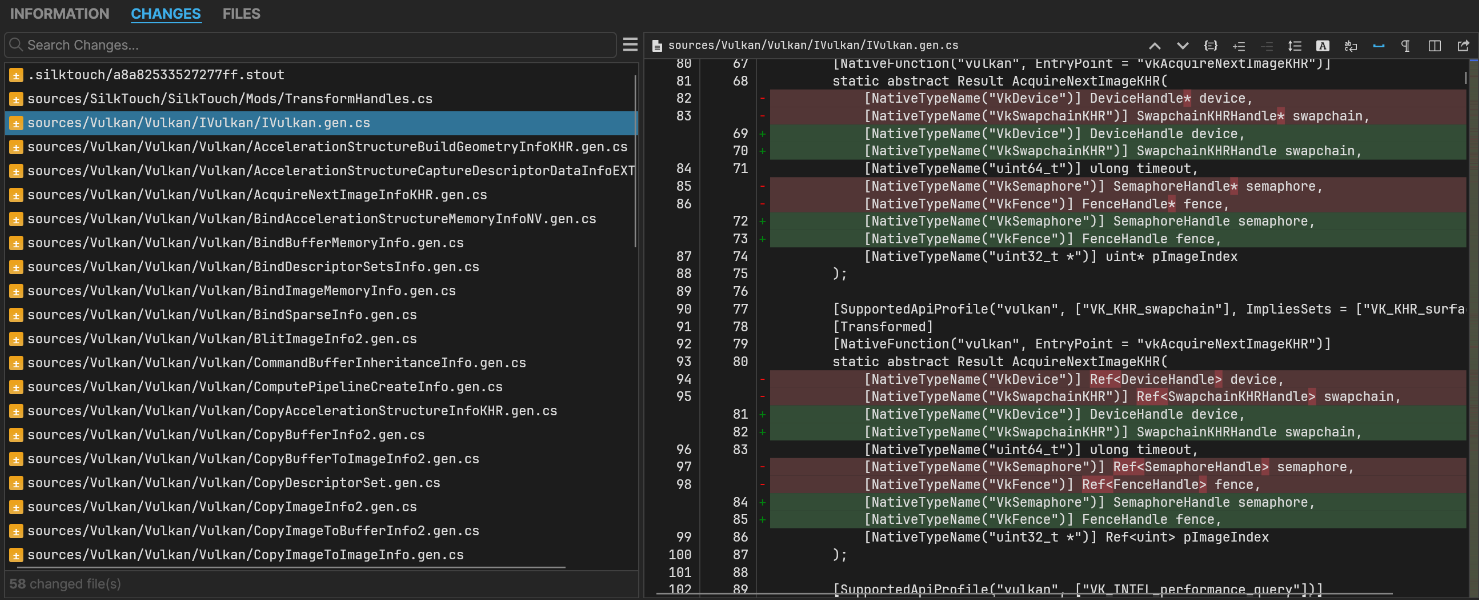Click modified icon of CommandBufferInheritanceInfo.gen.cs
Screen dimensions: 1479x600
pyautogui.click(x=16, y=363)
